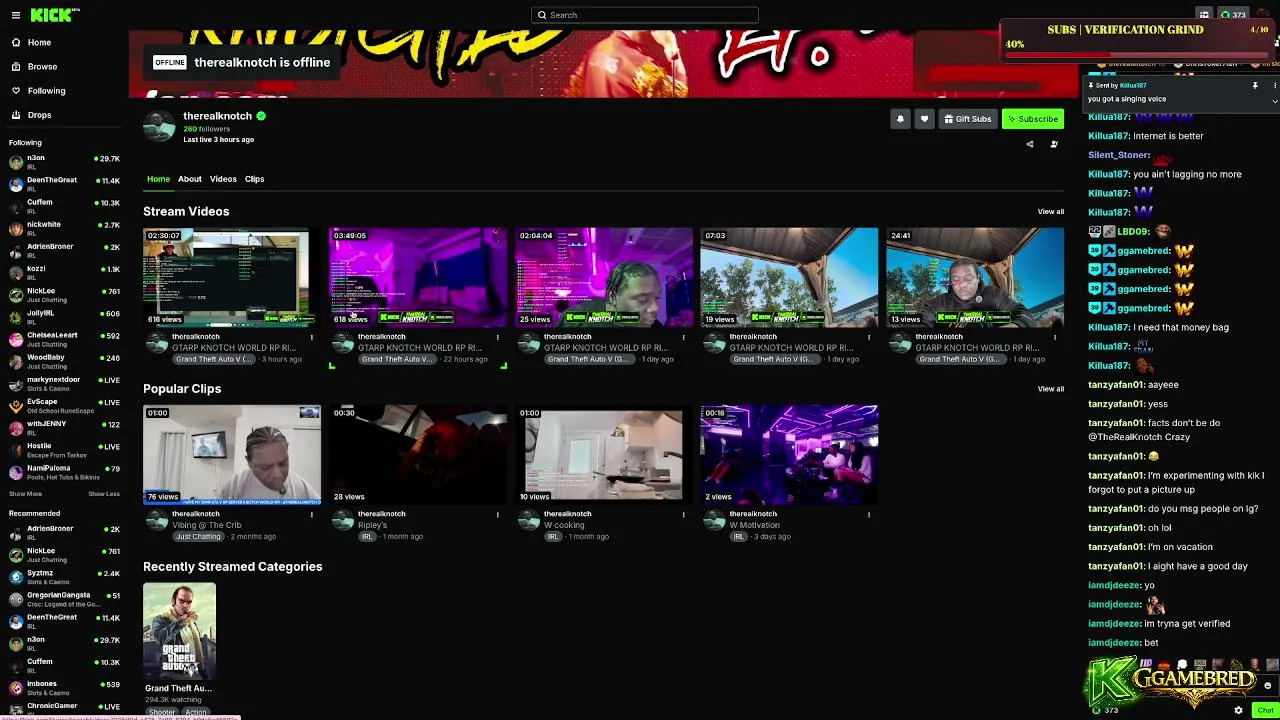Switch to the About tab

tap(190, 179)
